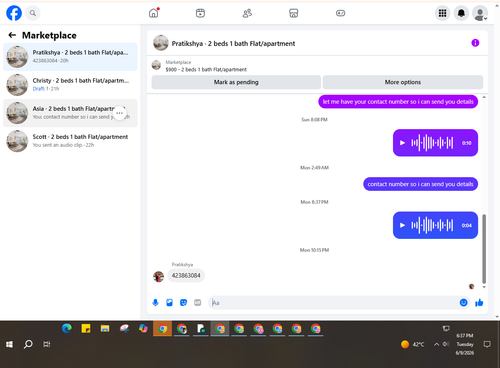Open Pratikshya chat header title

click(233, 44)
